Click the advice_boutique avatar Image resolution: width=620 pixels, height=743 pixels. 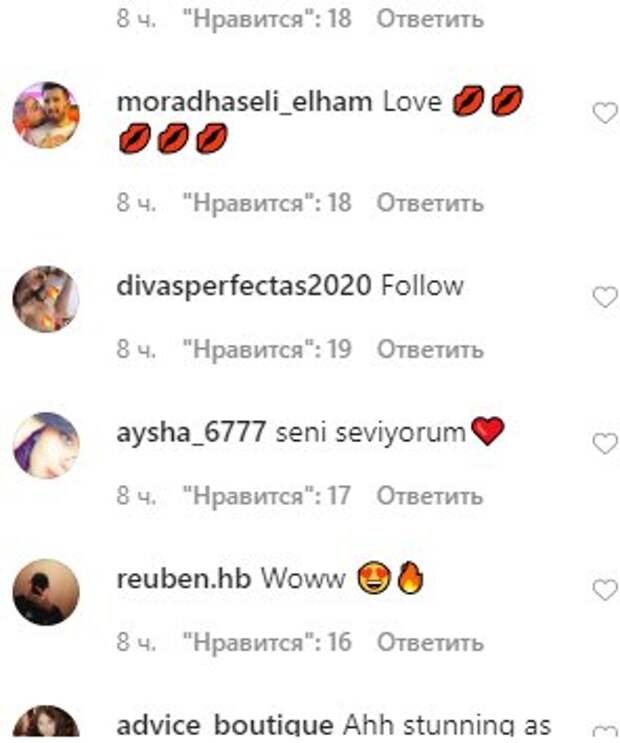click(46, 724)
